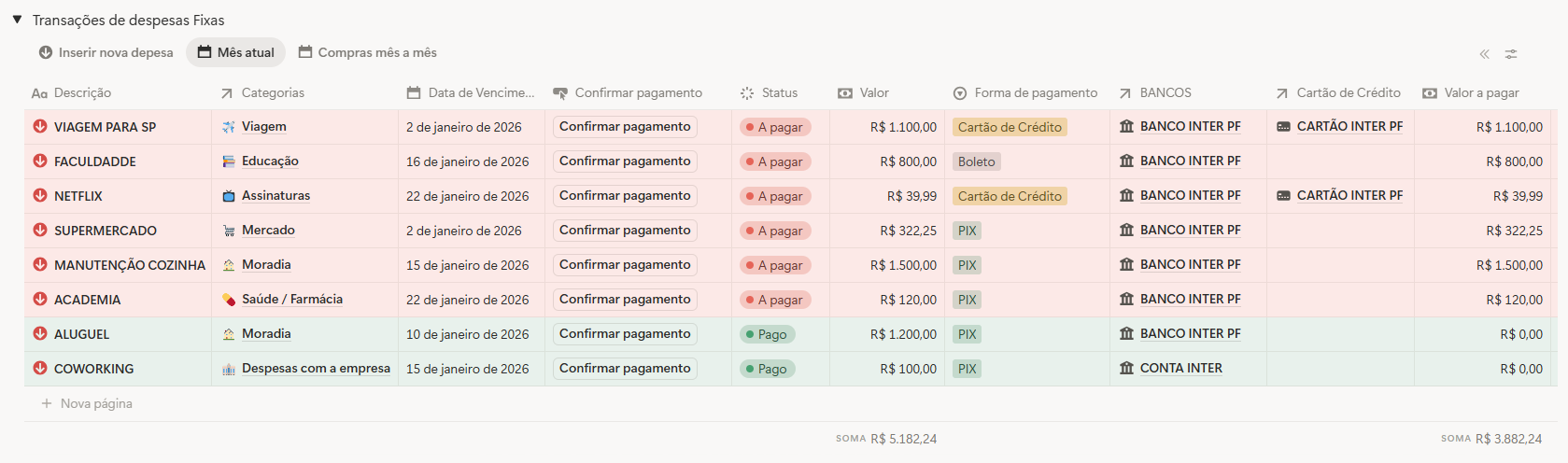Open the Inserir nova depesa view
Image resolution: width=1568 pixels, height=463 pixels.
point(106,52)
